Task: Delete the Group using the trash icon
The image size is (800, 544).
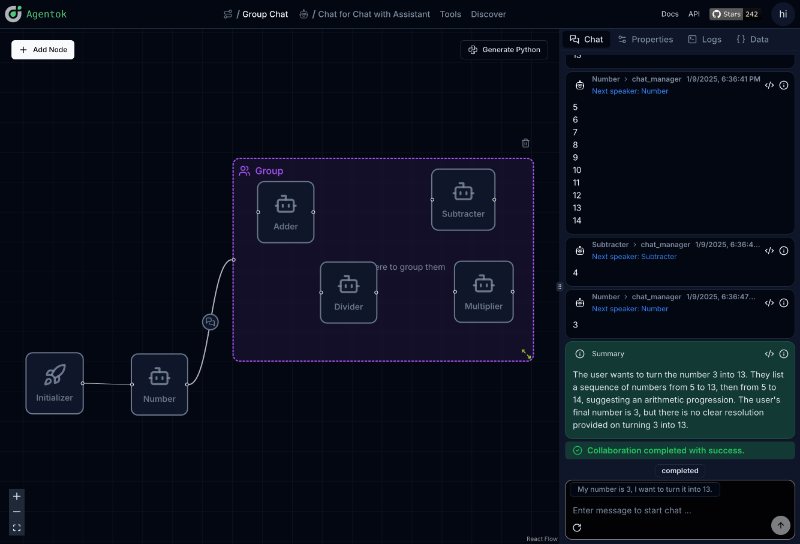Action: [x=526, y=143]
